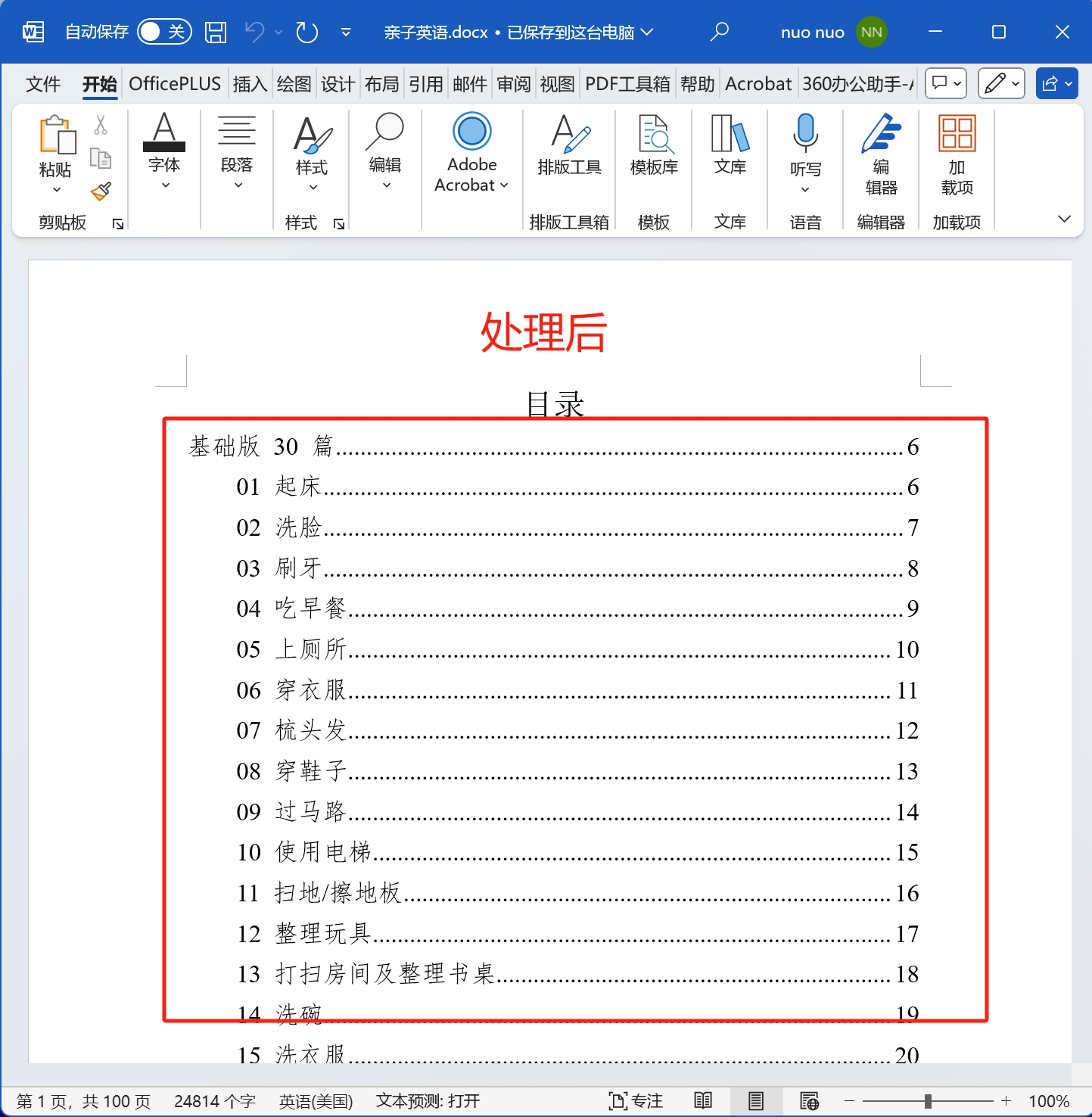The height and width of the screenshot is (1117, 1092).
Task: Open the Comments button
Action: pos(947,83)
